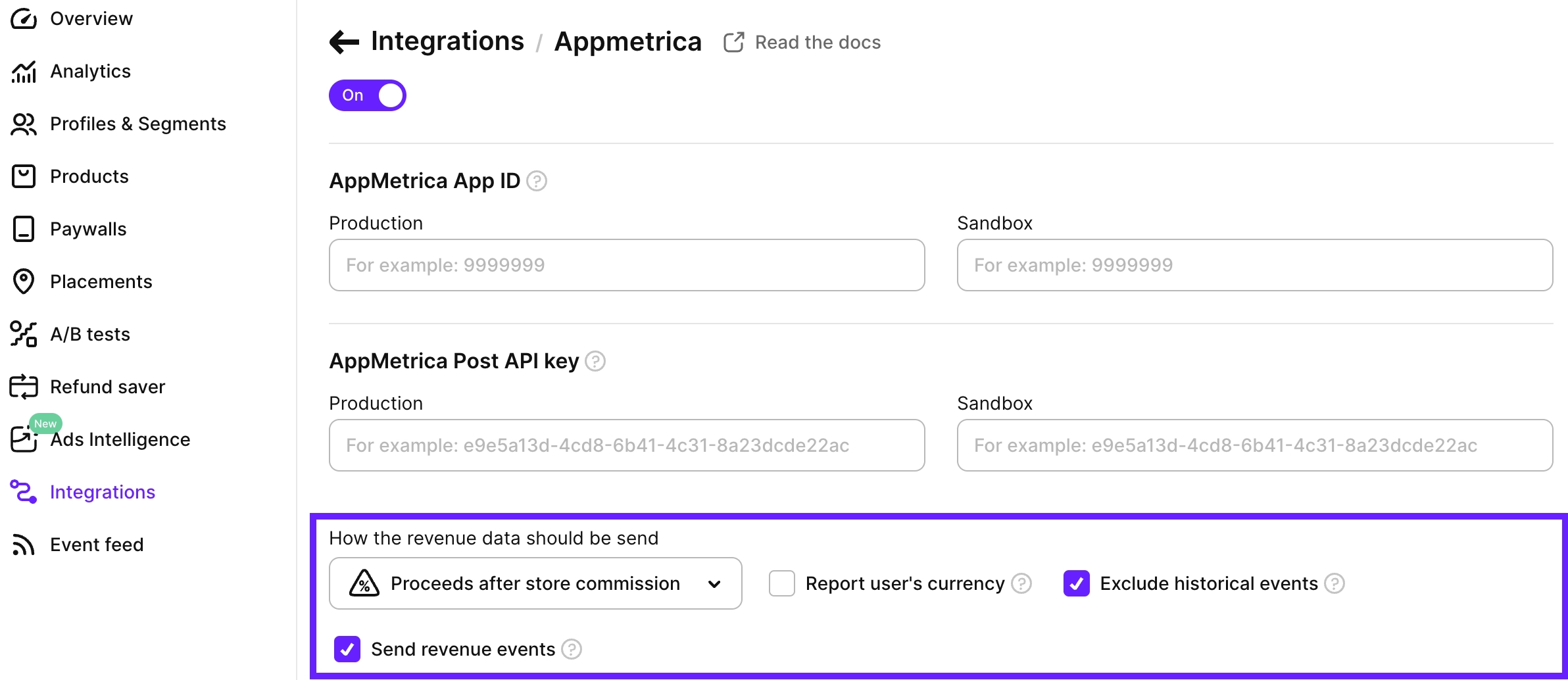Click the Placements map pin icon
Screen dimensions: 1568x680
point(24,281)
